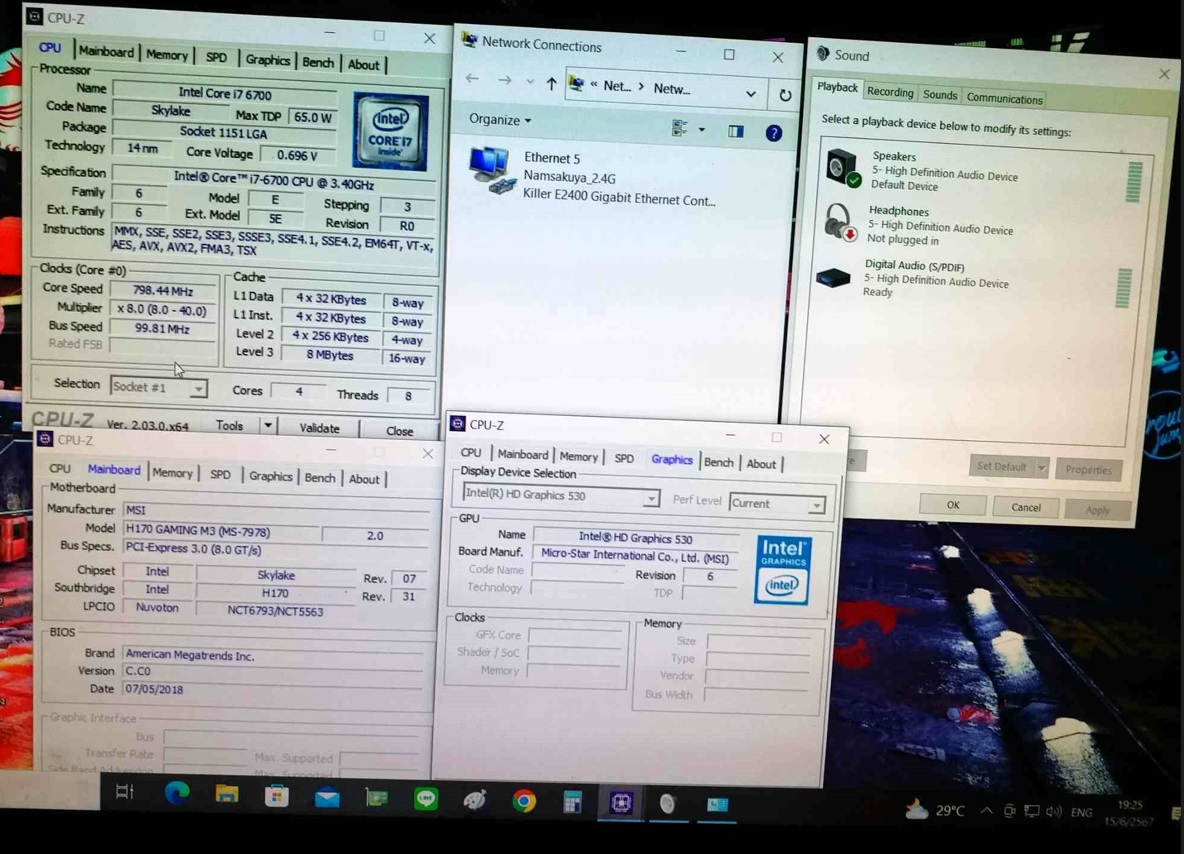
Task: Switch to the Recording tab in Sound
Action: (x=890, y=91)
